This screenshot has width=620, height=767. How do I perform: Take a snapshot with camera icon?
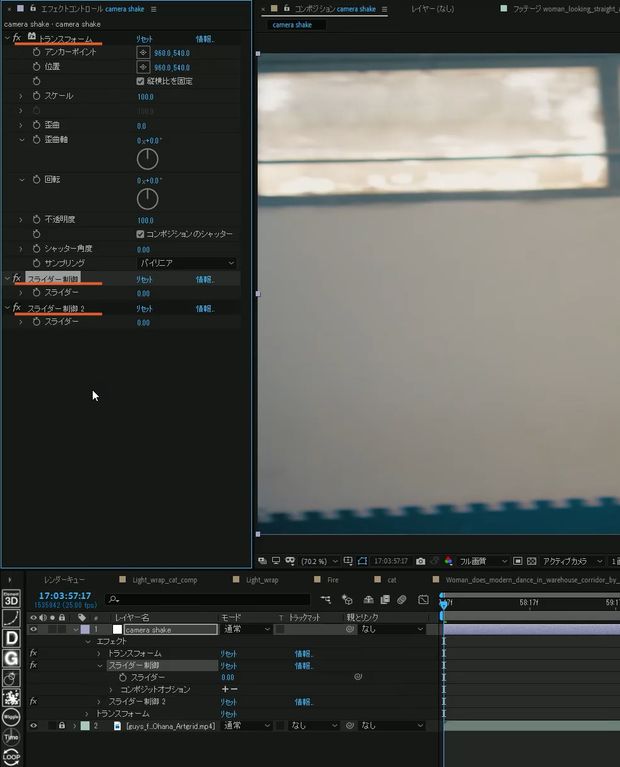point(420,561)
